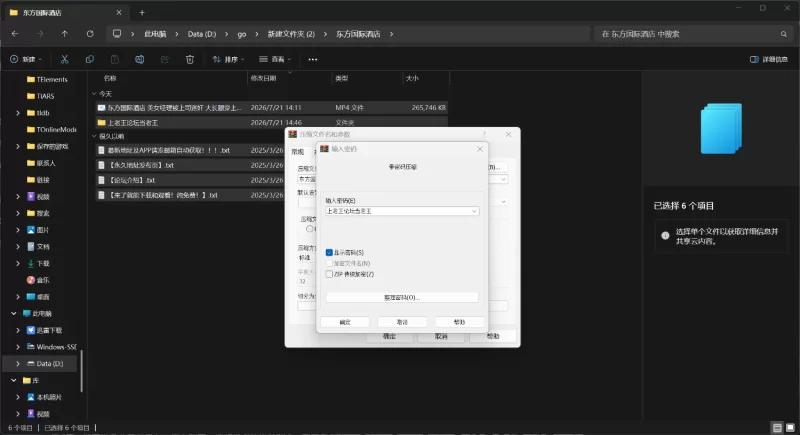Collapse the 今天 file group

(x=94, y=94)
